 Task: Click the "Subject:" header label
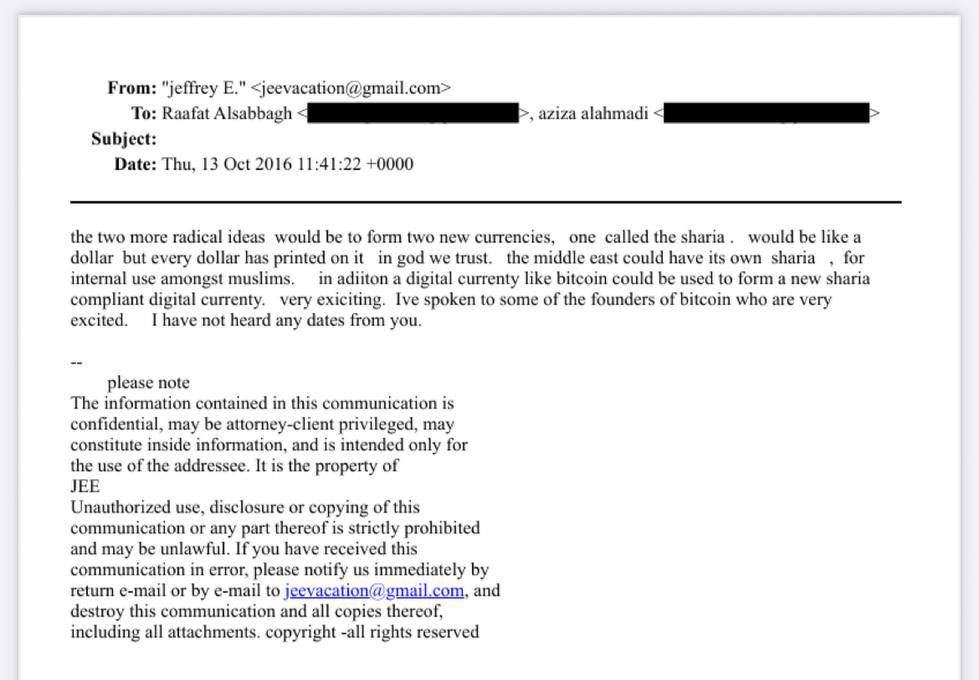tap(124, 139)
